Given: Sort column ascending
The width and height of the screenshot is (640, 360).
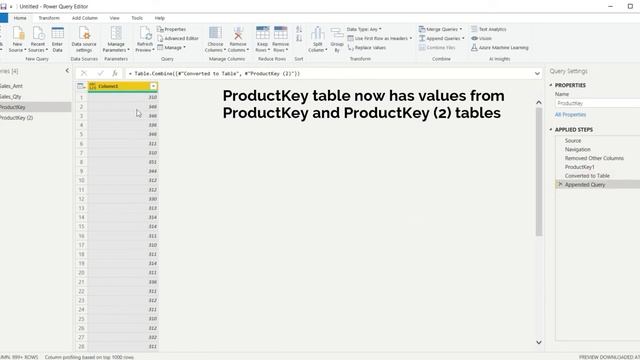Looking at the screenshot, I should 299,29.
